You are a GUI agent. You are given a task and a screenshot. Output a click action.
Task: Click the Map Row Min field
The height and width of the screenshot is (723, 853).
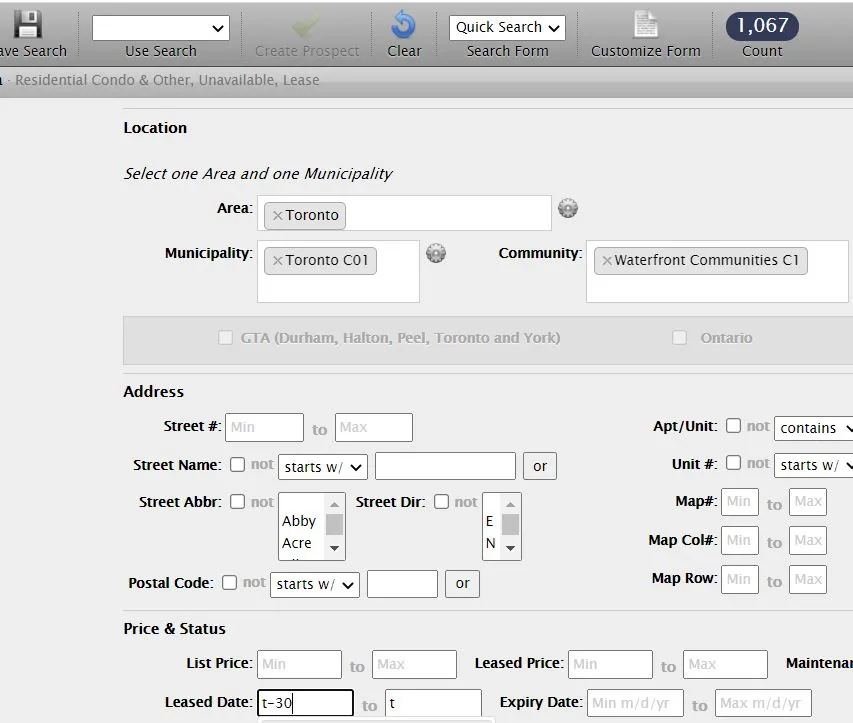[x=740, y=580]
